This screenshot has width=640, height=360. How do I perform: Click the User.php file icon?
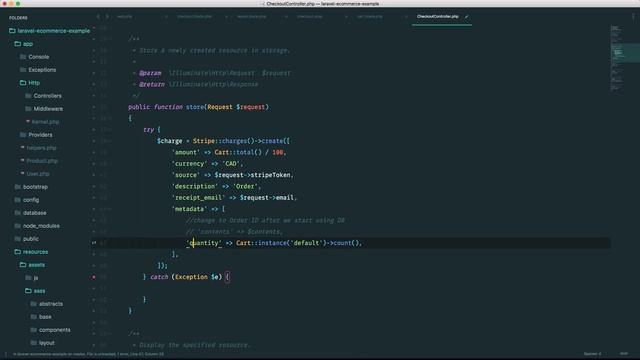pyautogui.click(x=22, y=173)
